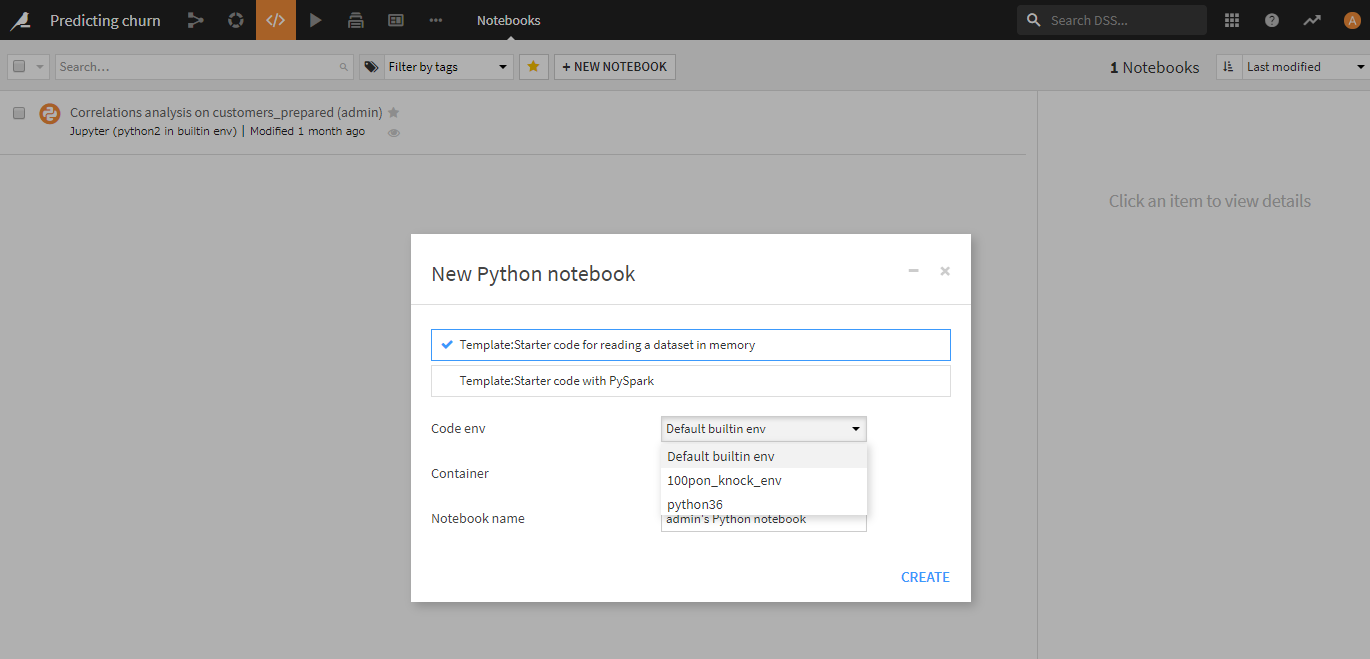The height and width of the screenshot is (659, 1370).
Task: Select the PySpark starter code template
Action: point(690,381)
